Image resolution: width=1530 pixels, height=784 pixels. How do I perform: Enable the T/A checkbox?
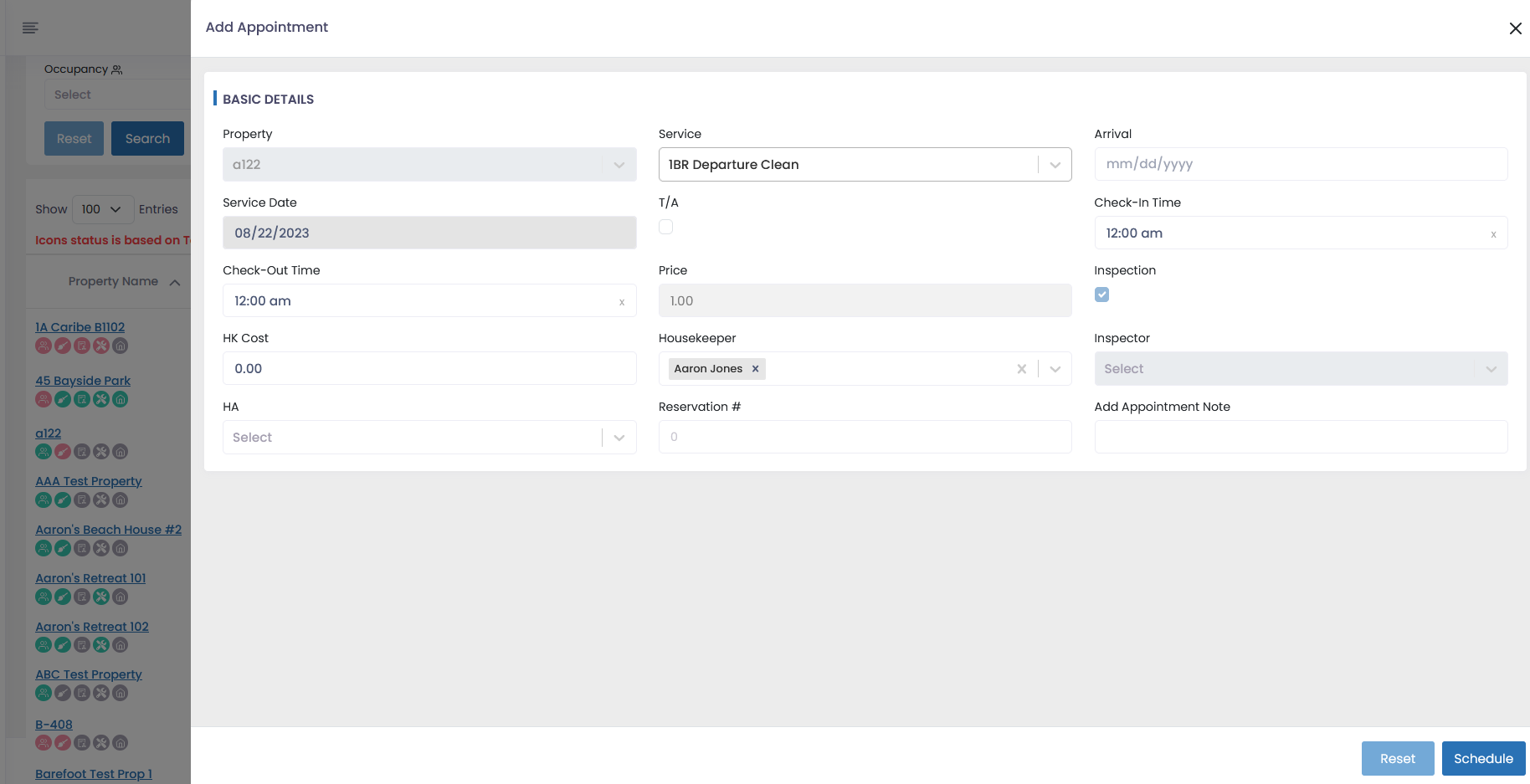coord(665,227)
